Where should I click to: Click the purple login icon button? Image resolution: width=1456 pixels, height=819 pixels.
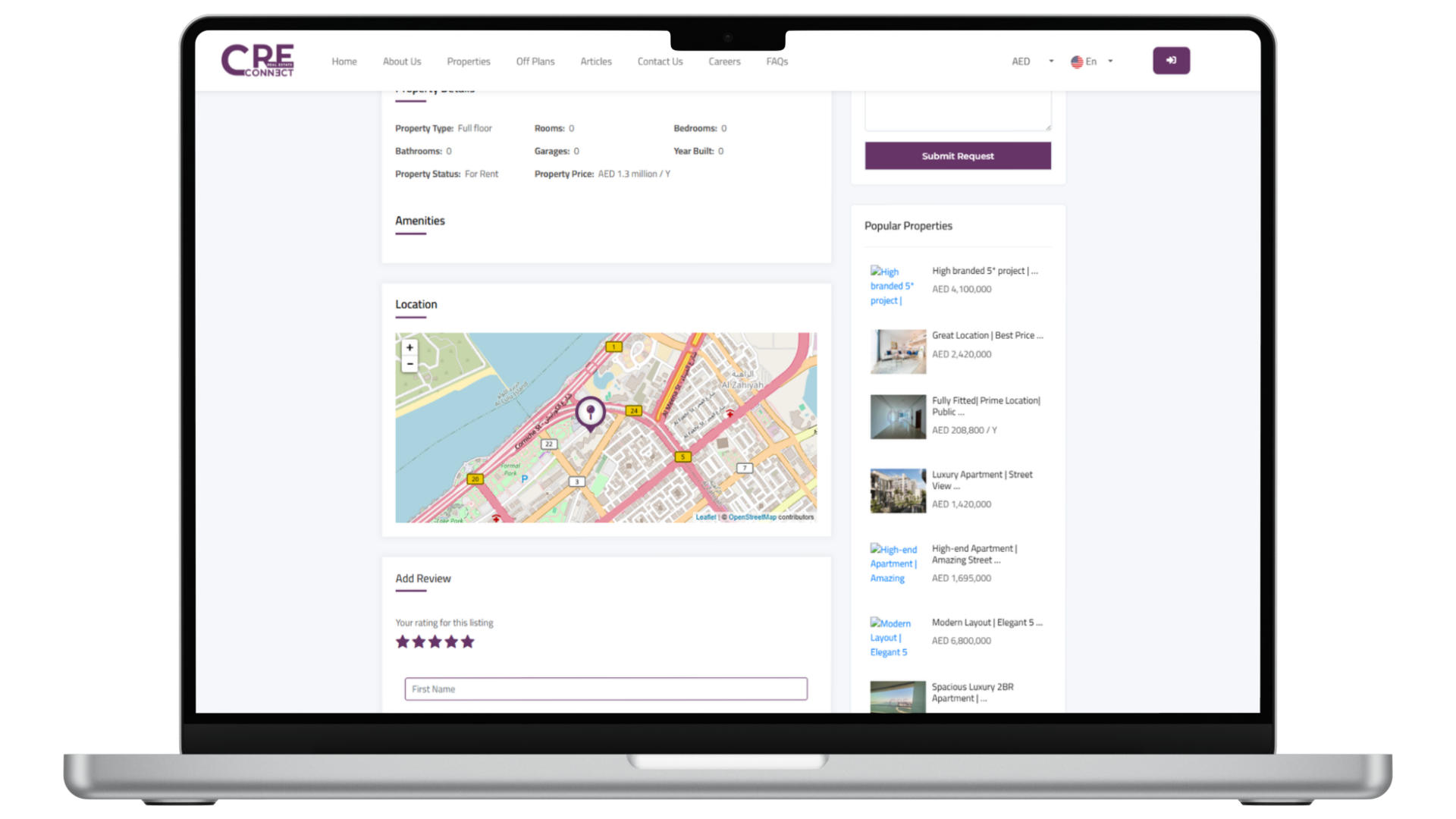point(1171,61)
